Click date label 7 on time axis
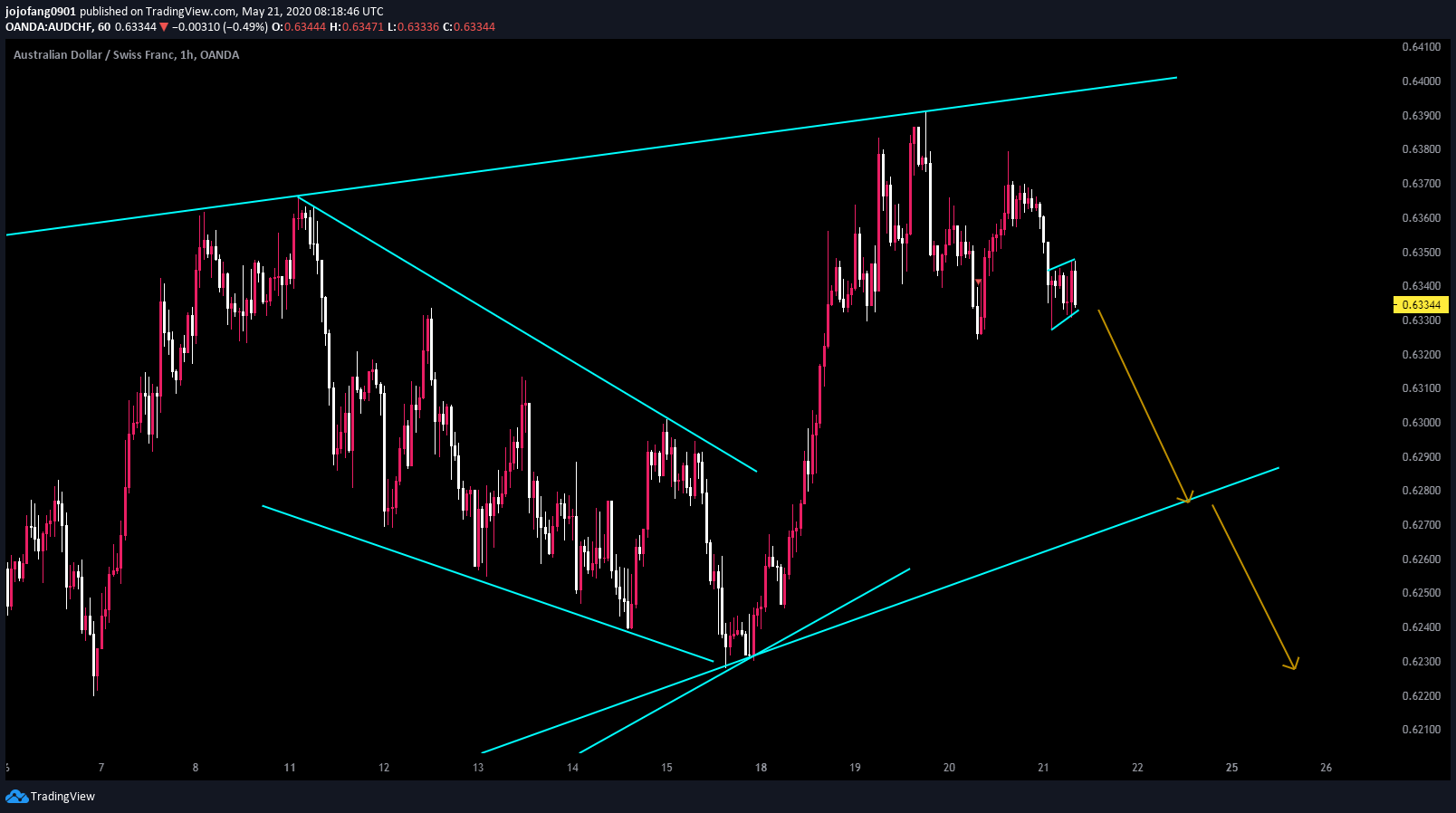The image size is (1456, 813). 101,768
